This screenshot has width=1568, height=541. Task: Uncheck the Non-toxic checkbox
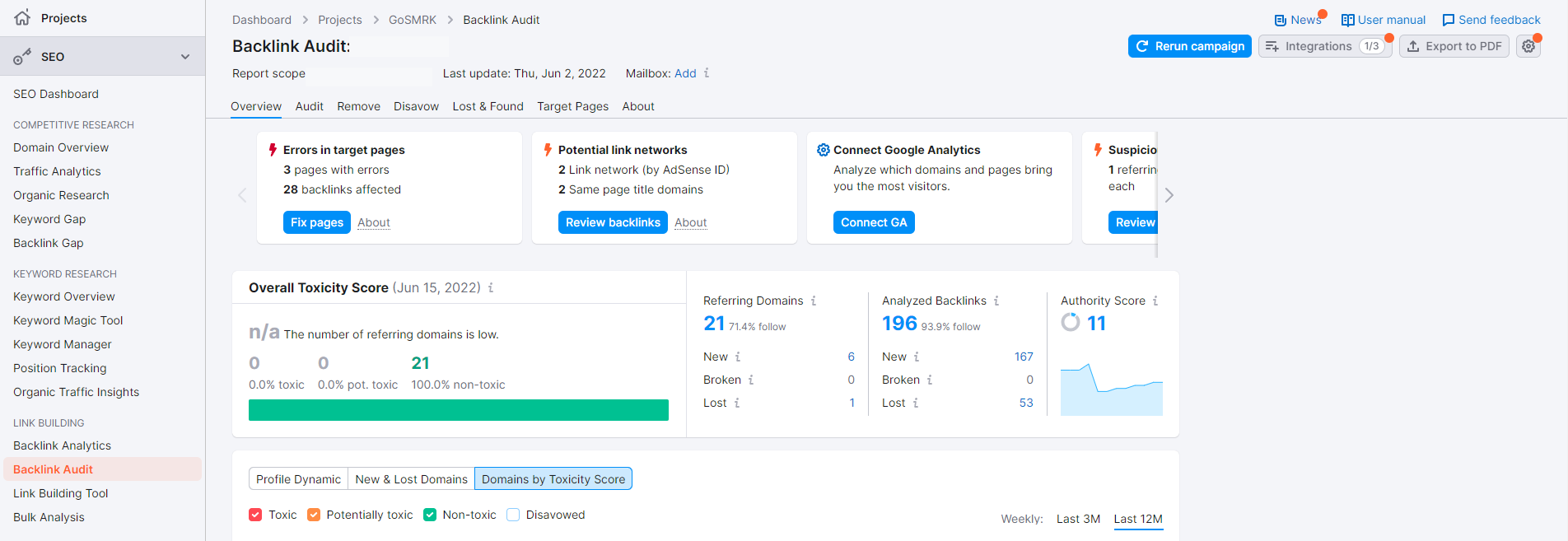(430, 515)
